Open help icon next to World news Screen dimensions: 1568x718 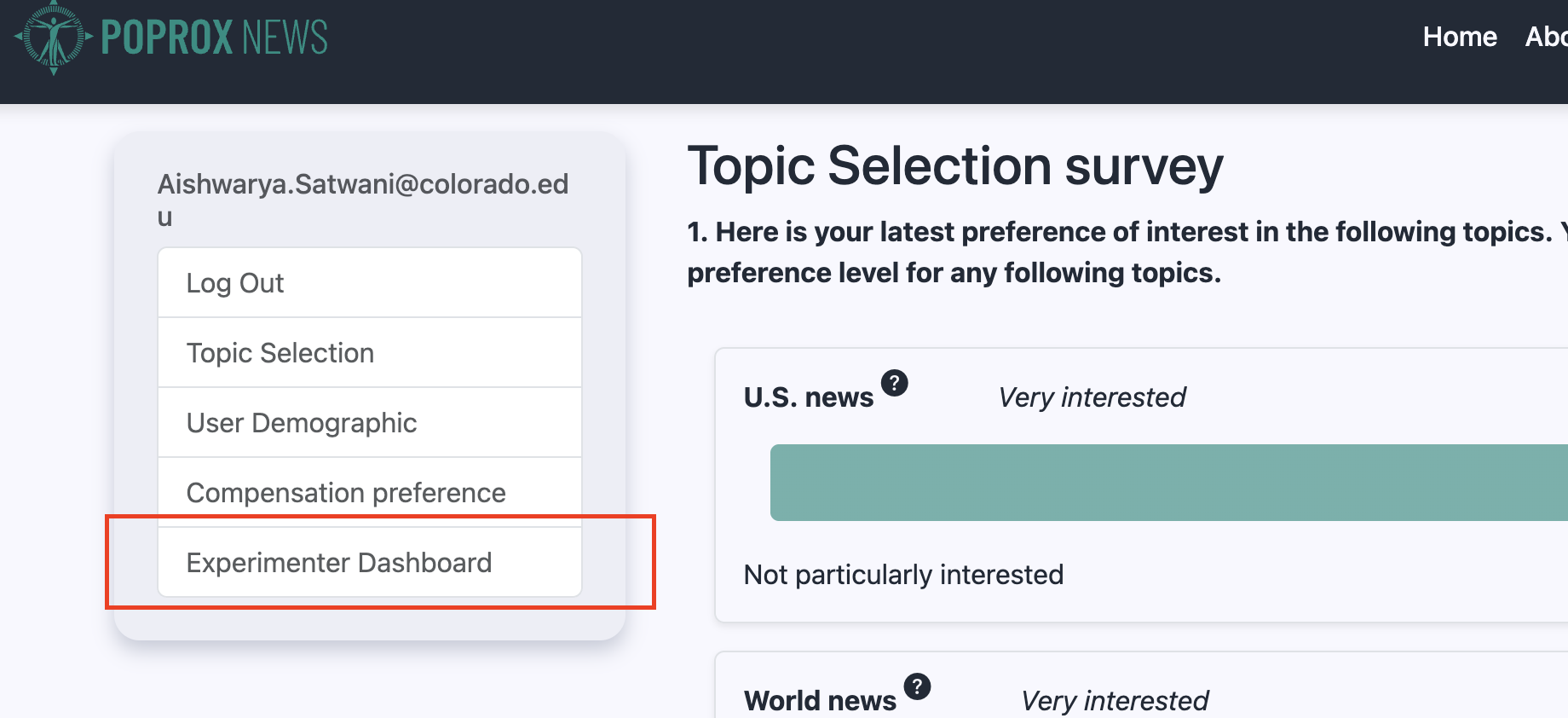pyautogui.click(x=917, y=686)
